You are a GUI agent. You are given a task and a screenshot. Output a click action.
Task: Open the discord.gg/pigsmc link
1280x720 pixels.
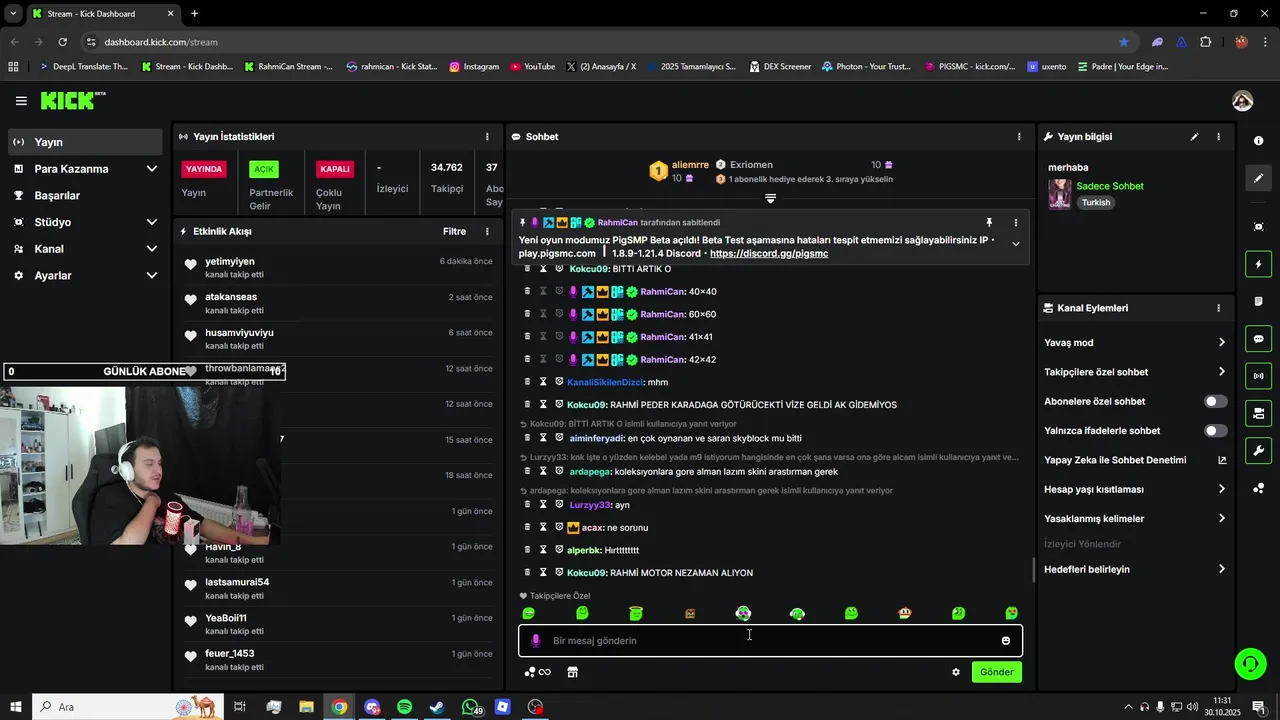point(769,254)
